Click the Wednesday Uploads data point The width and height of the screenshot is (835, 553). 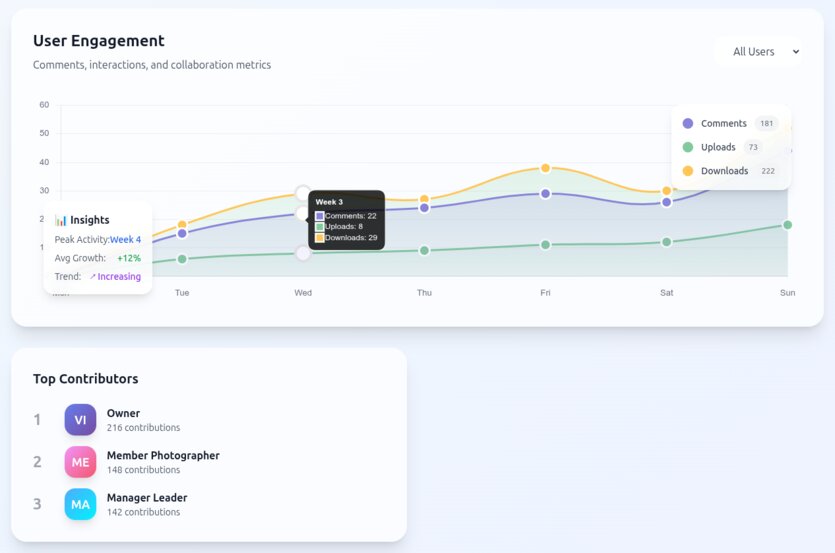click(x=303, y=253)
